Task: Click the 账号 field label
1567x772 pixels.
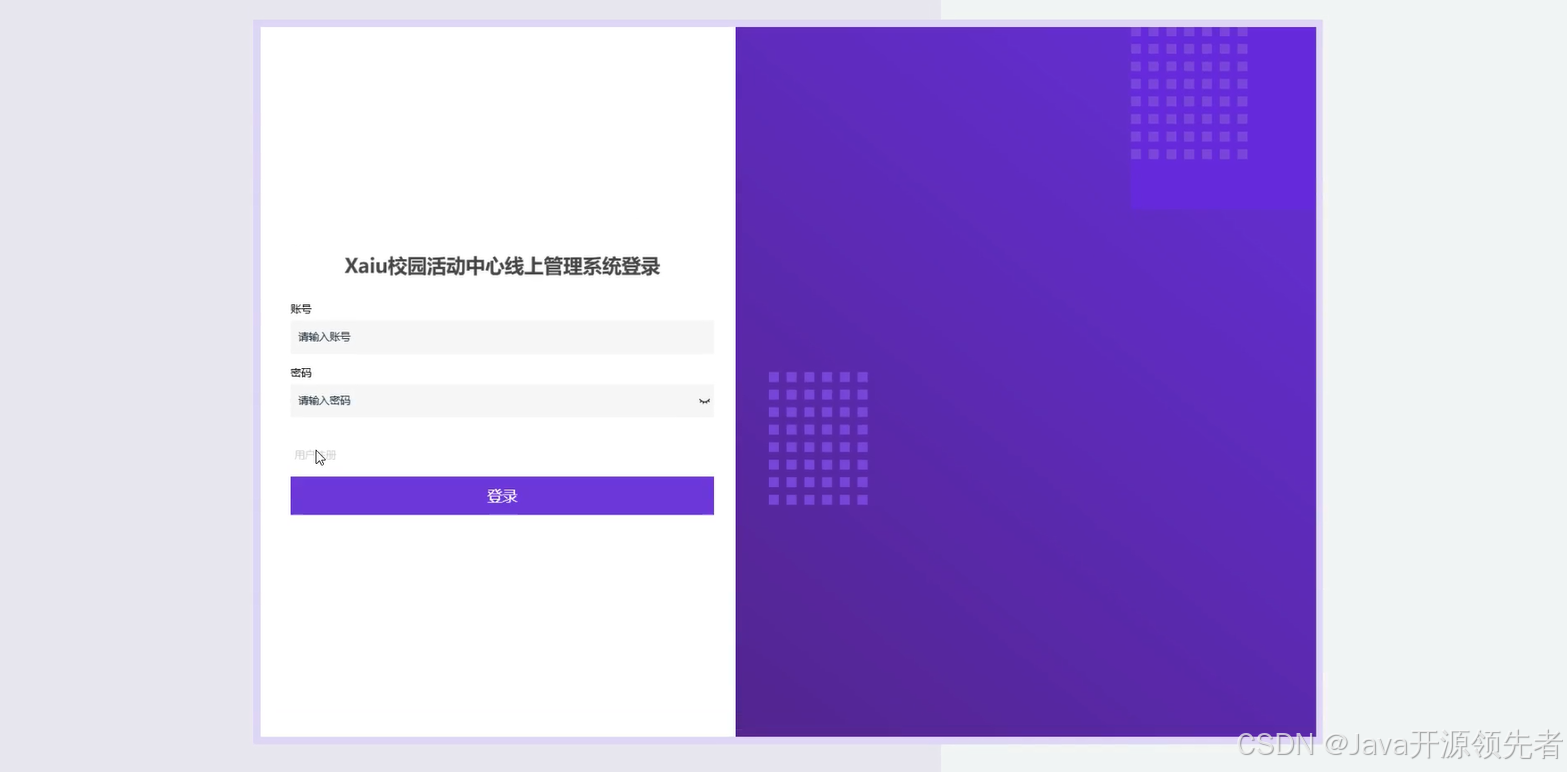Action: click(300, 308)
